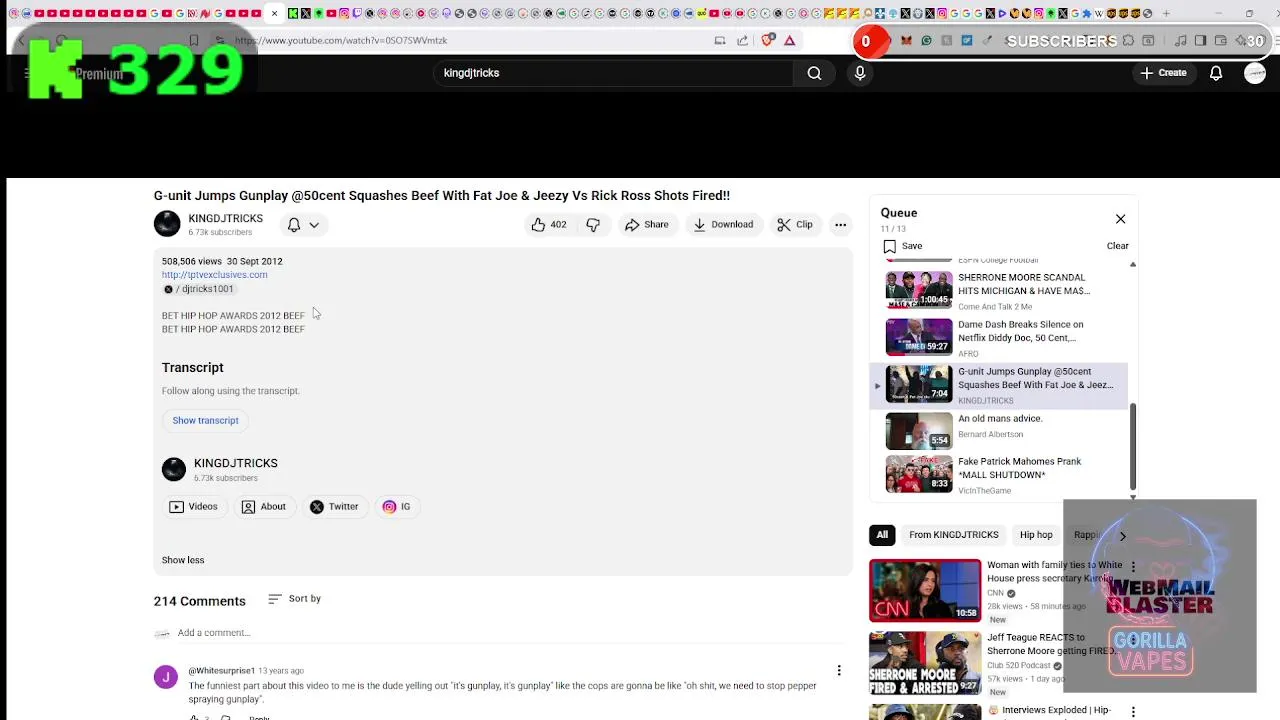Open the djtricks1001 X profile link

199,289
